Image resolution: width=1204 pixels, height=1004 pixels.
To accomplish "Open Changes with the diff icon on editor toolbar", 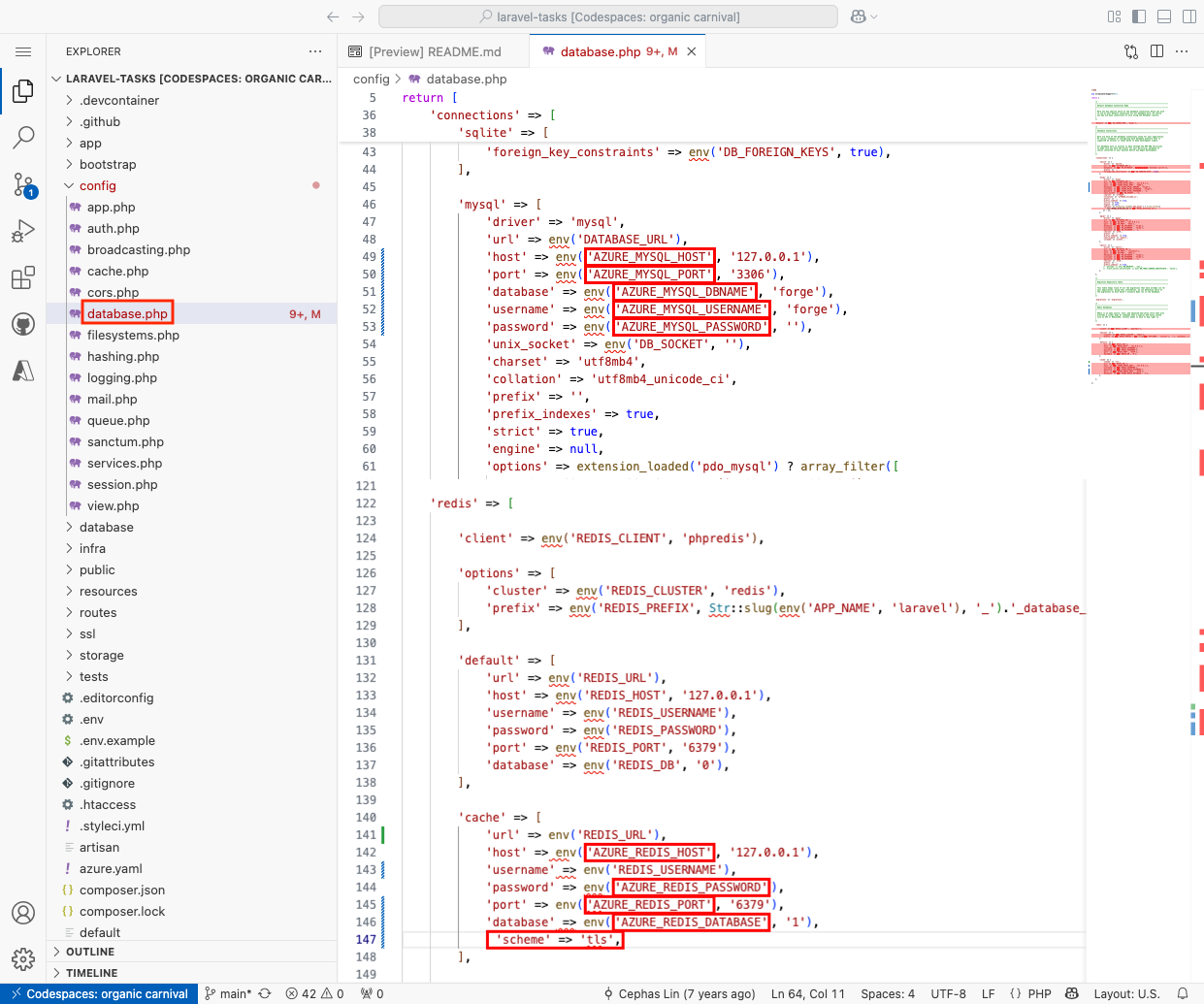I will coord(1131,50).
